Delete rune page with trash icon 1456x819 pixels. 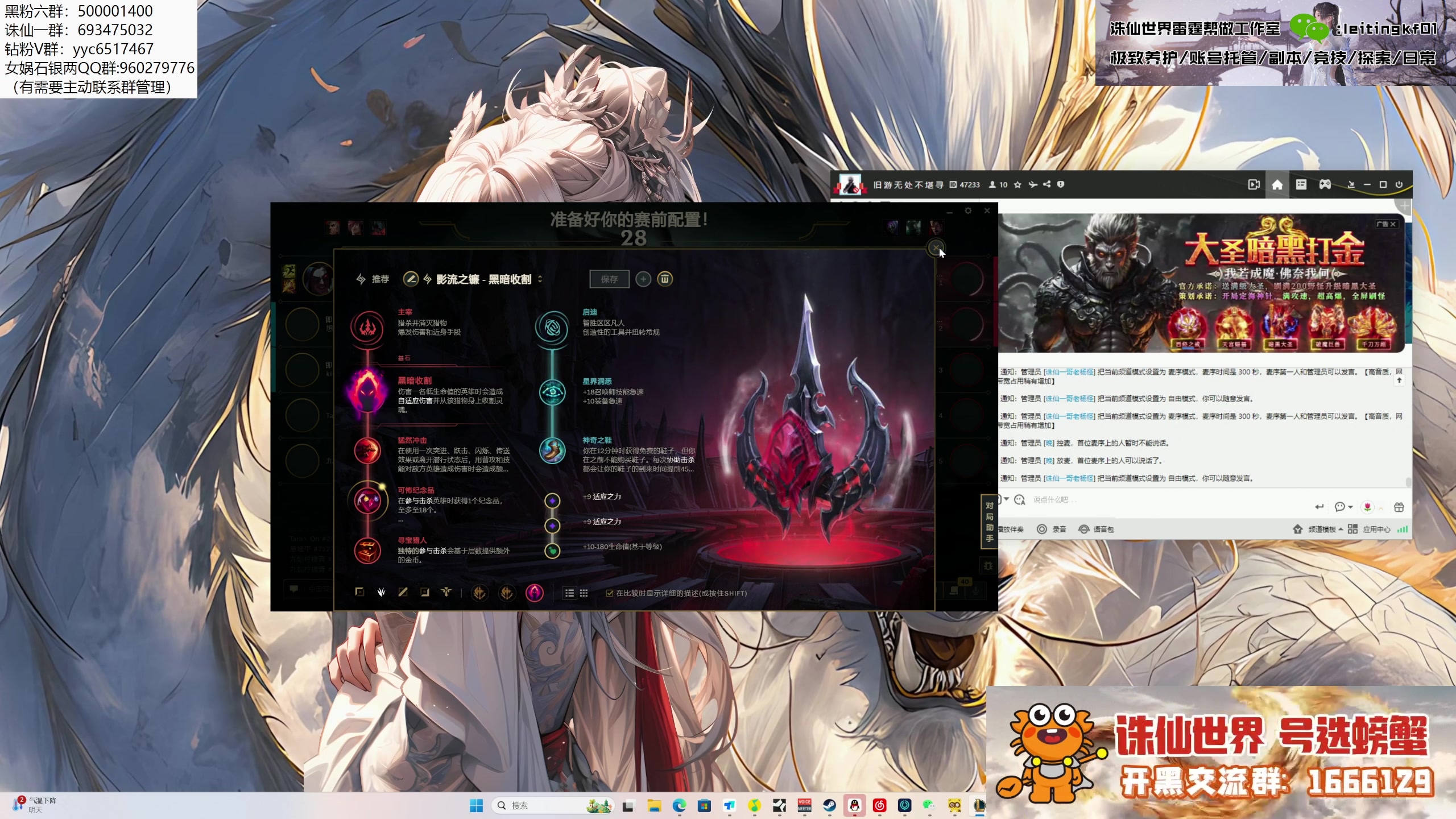(x=665, y=279)
